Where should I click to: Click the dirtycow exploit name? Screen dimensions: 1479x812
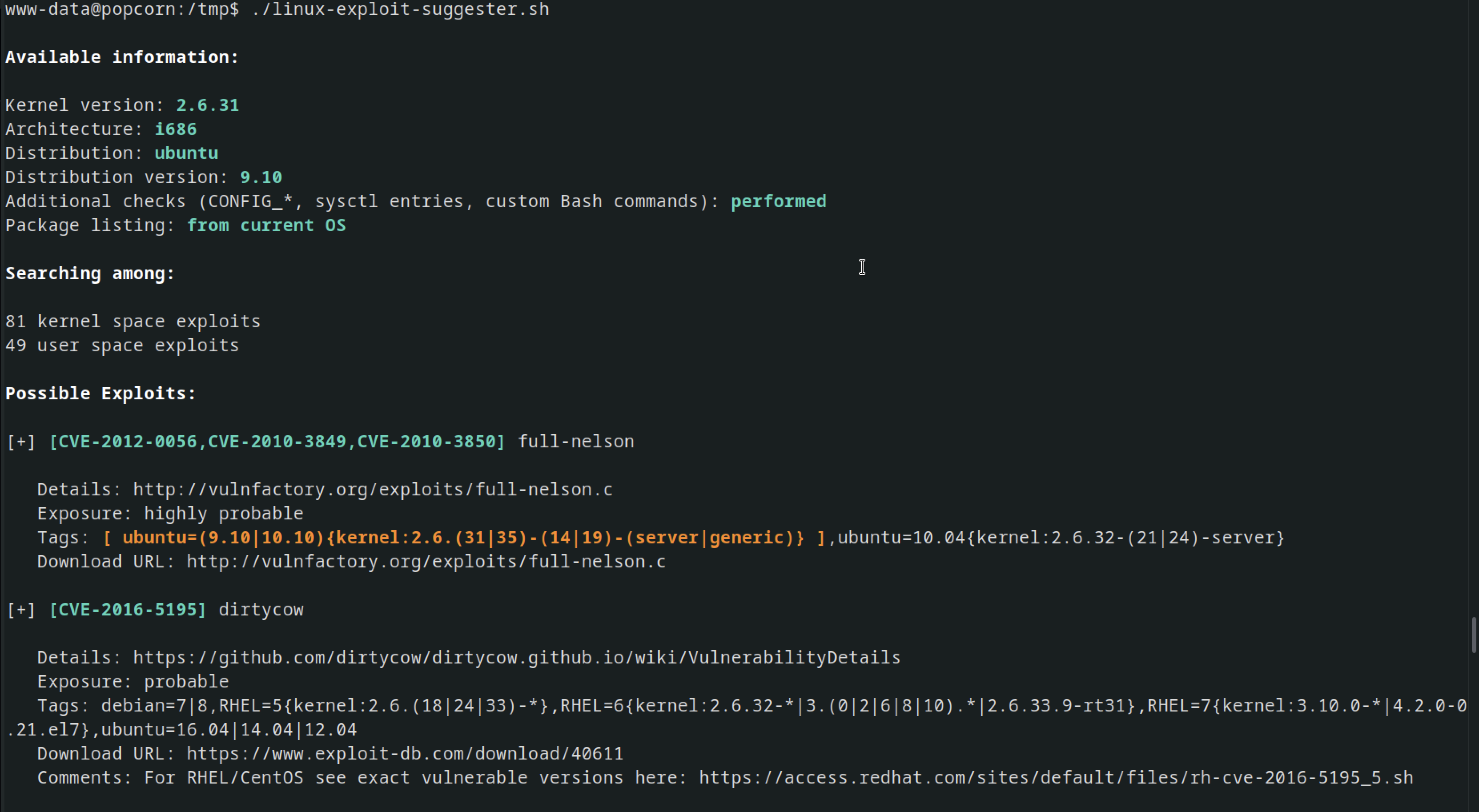point(261,610)
